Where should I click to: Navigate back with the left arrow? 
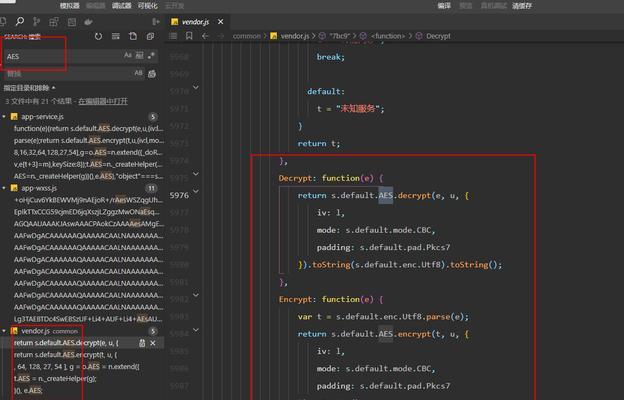205,36
